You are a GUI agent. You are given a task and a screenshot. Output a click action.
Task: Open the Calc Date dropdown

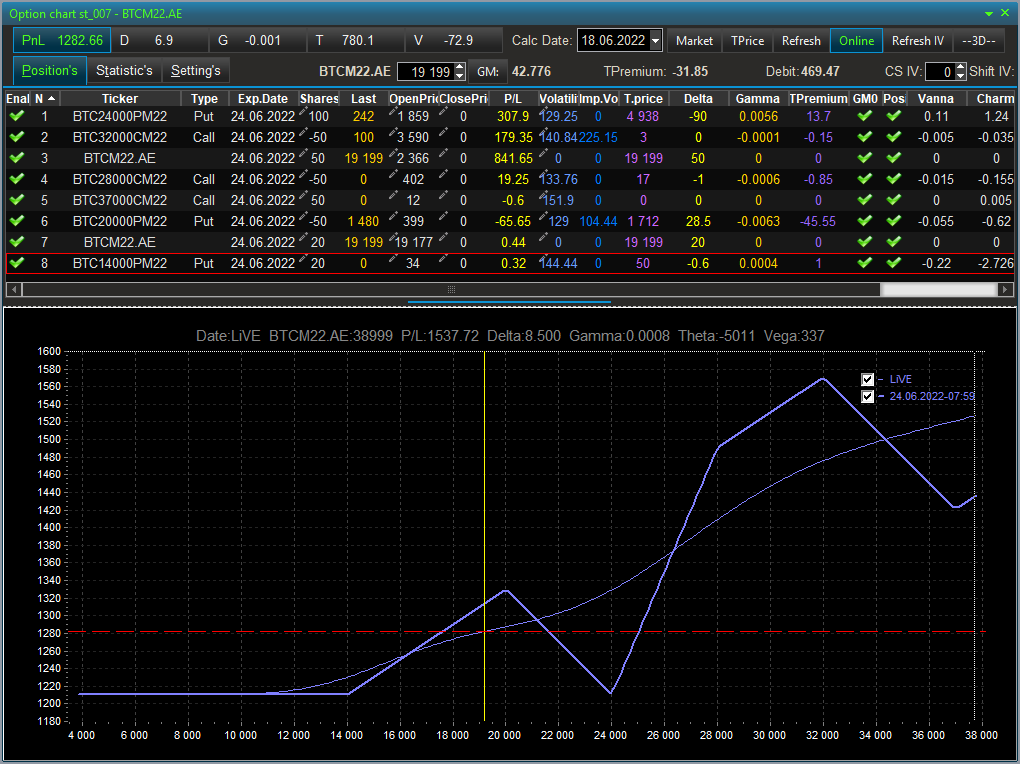pos(656,40)
